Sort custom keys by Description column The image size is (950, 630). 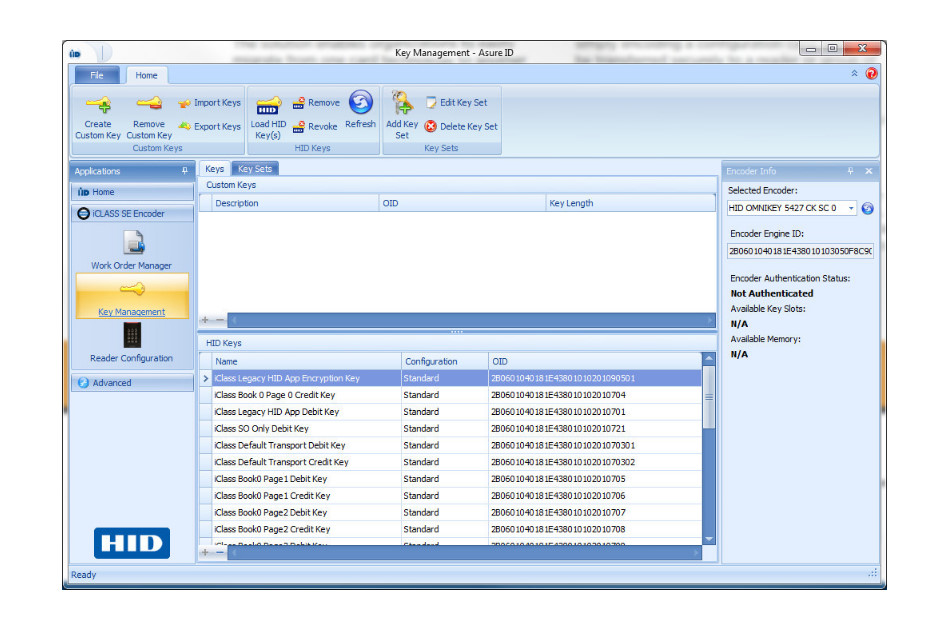coord(296,204)
